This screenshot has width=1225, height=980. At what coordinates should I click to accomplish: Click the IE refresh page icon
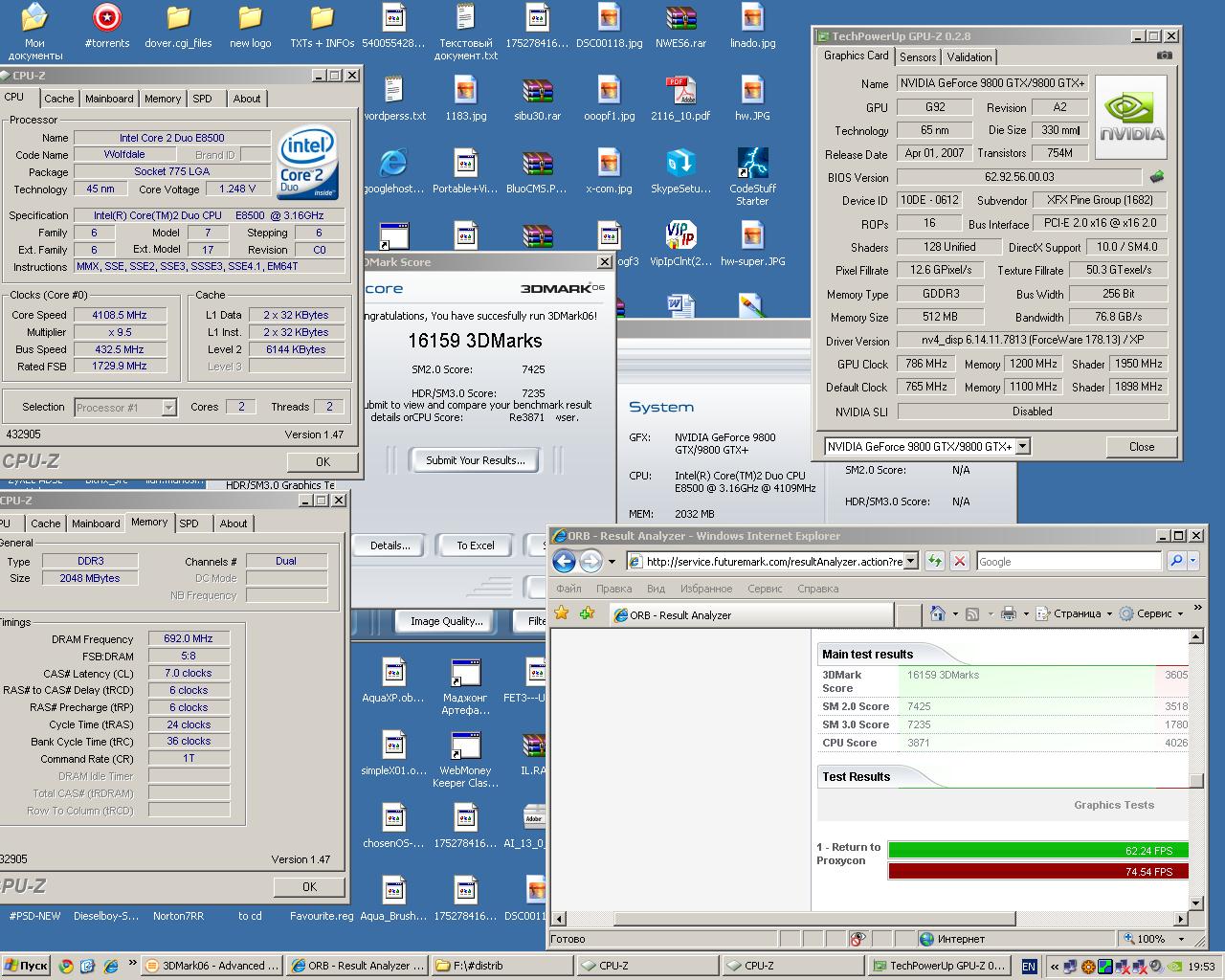coord(934,562)
